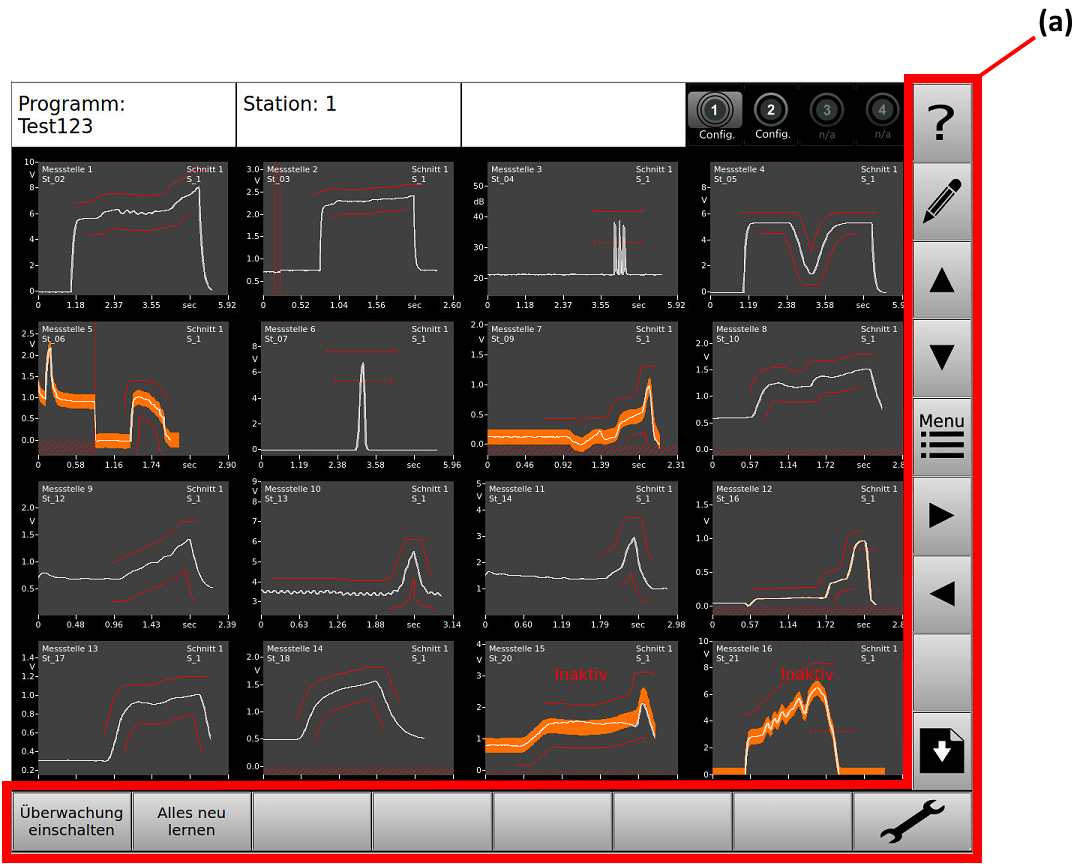Click the empty softkey beside Alles neu lernen
Viewport: 1080px width, 864px height.
[x=311, y=819]
